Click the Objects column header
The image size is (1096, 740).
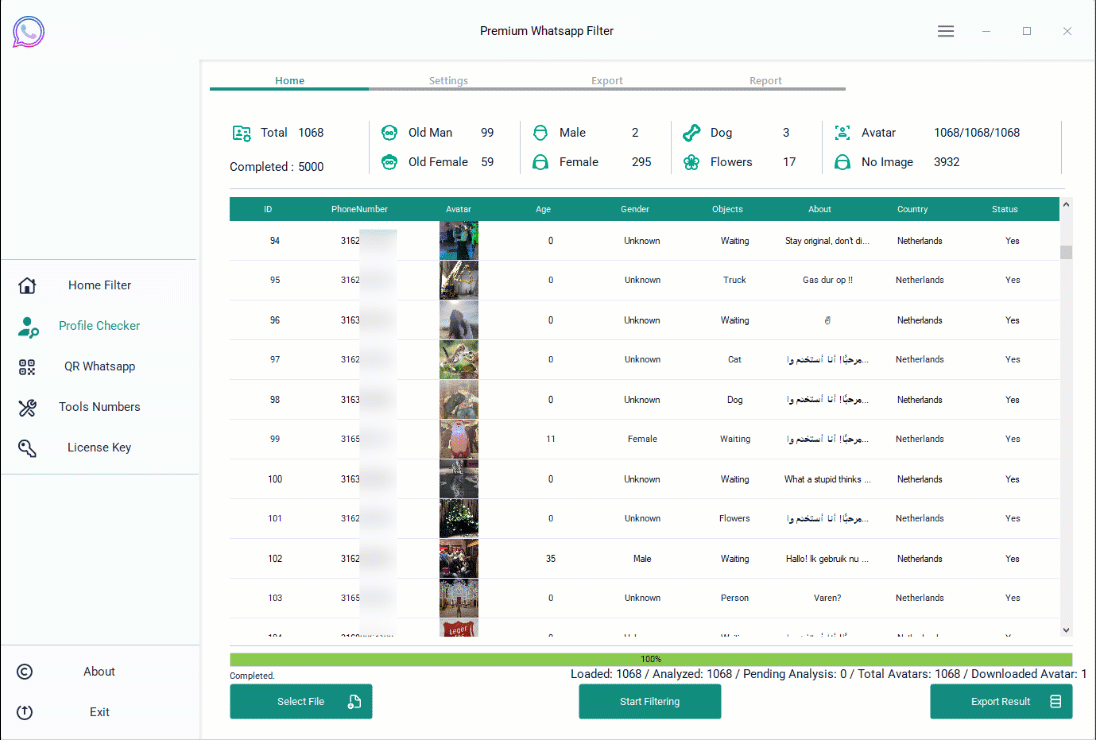point(727,209)
